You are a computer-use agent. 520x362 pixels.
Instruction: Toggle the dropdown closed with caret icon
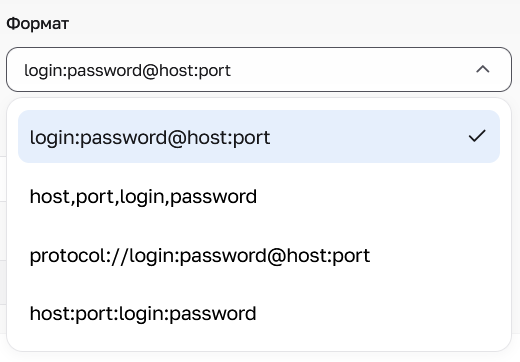(x=483, y=69)
